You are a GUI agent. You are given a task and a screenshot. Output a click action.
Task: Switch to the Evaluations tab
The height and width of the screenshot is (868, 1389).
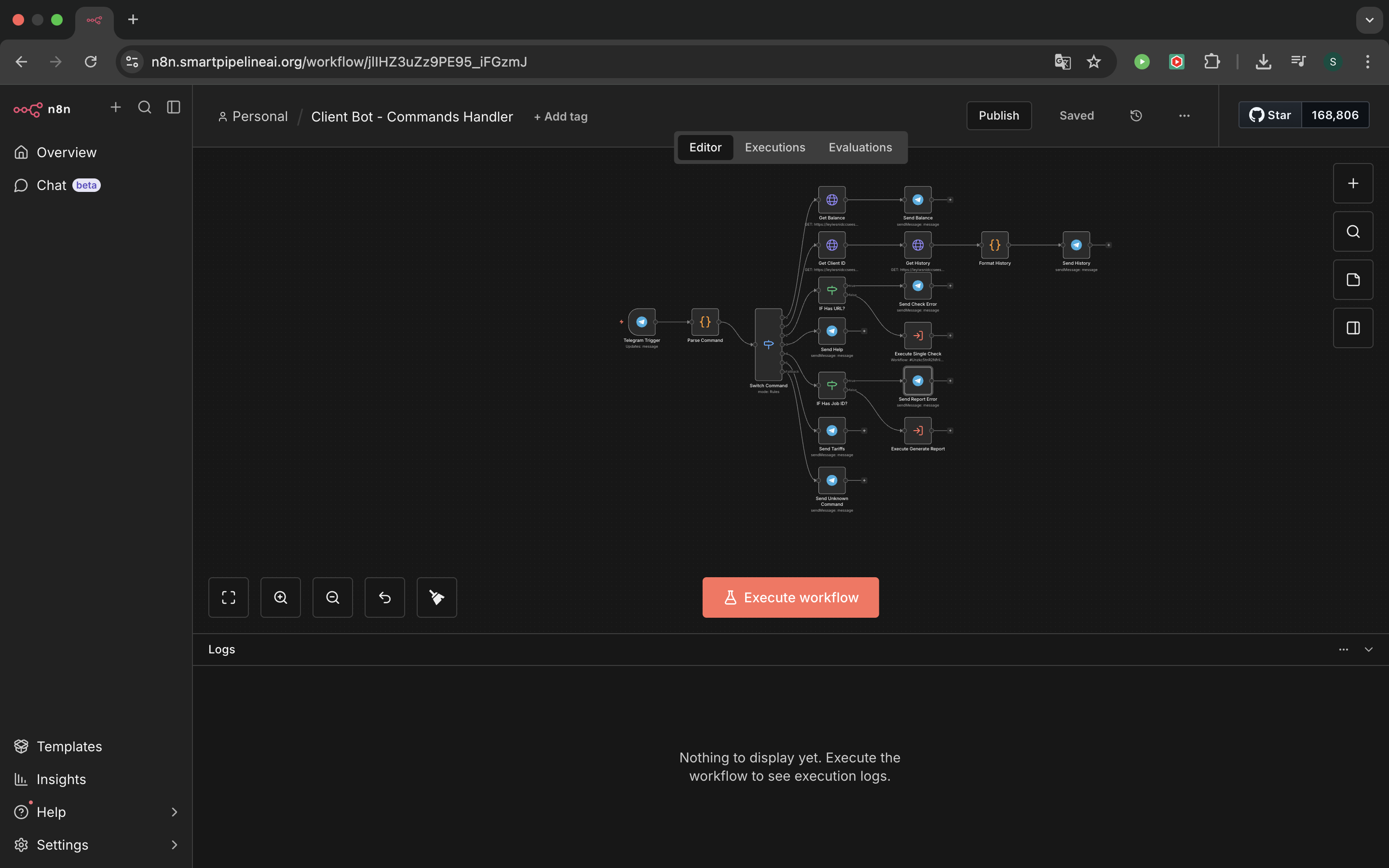(x=860, y=148)
